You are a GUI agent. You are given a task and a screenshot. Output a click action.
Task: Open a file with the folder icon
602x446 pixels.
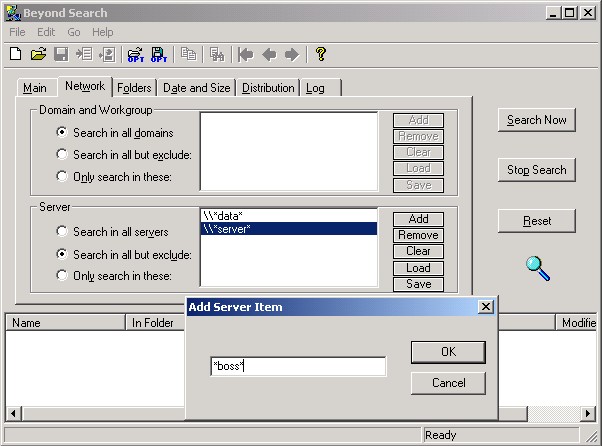pos(38,54)
